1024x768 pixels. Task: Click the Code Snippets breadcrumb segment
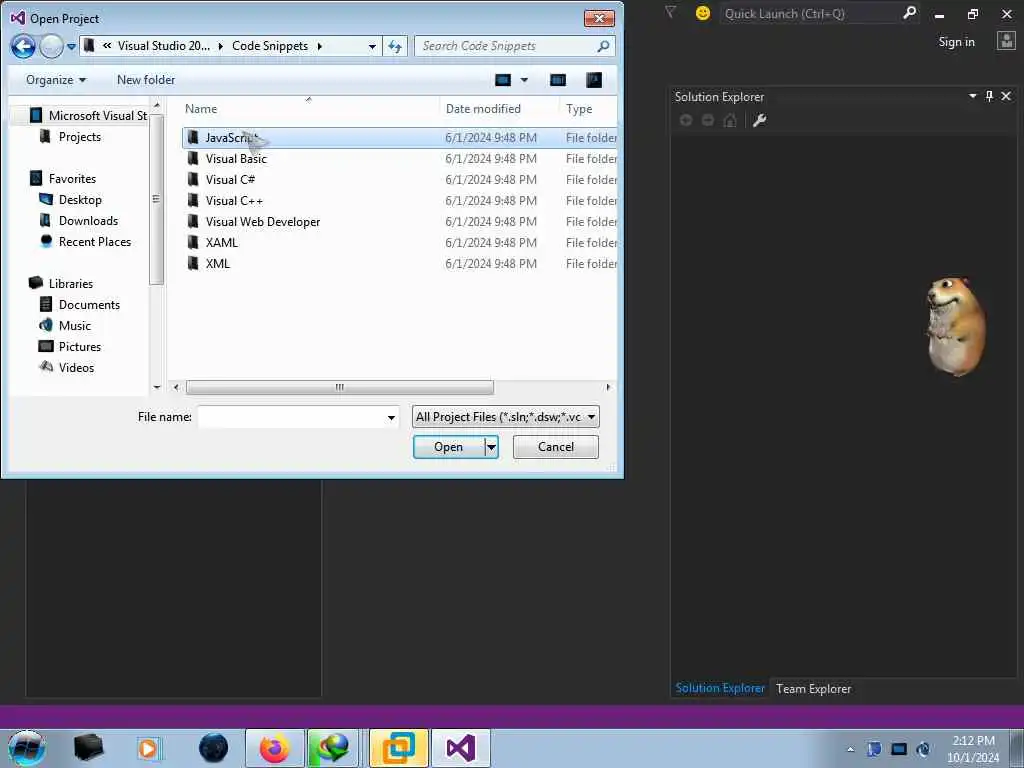tap(270, 46)
